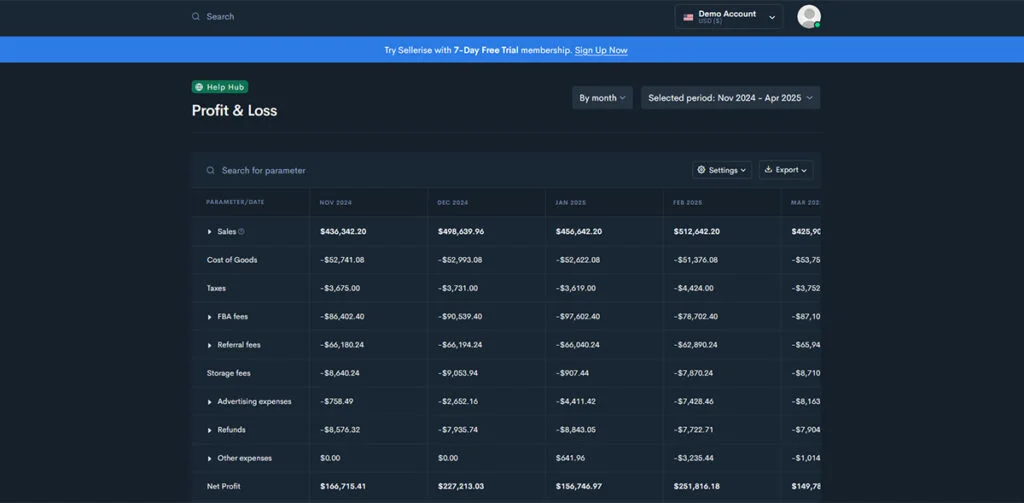Click the US flag icon in account selector
1024x503 pixels.
[688, 18]
